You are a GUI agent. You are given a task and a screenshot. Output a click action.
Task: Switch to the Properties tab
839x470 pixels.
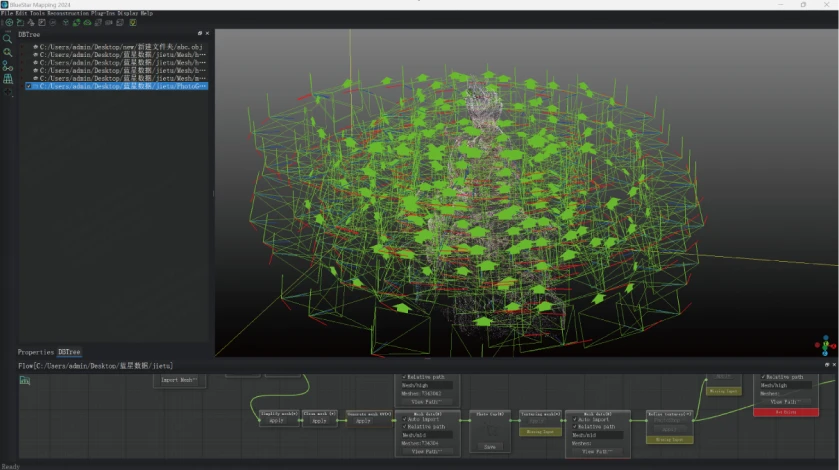pos(35,352)
